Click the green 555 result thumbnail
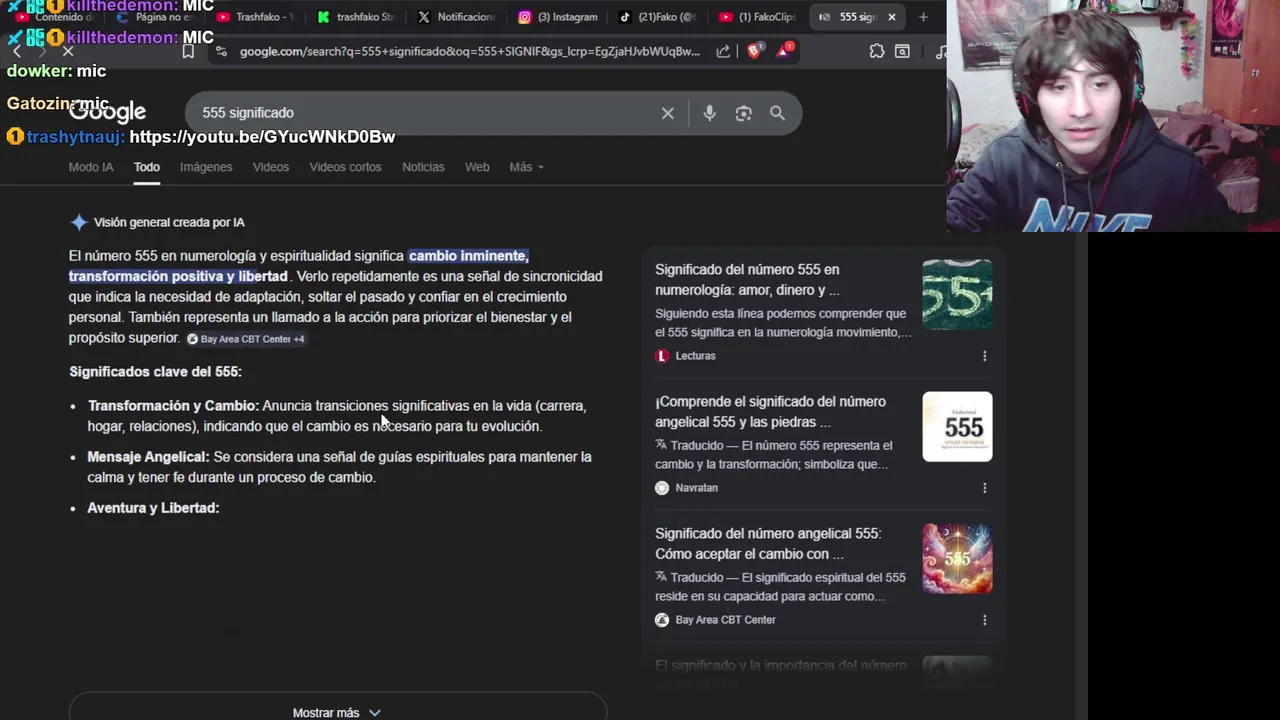This screenshot has height=720, width=1280. (x=957, y=295)
